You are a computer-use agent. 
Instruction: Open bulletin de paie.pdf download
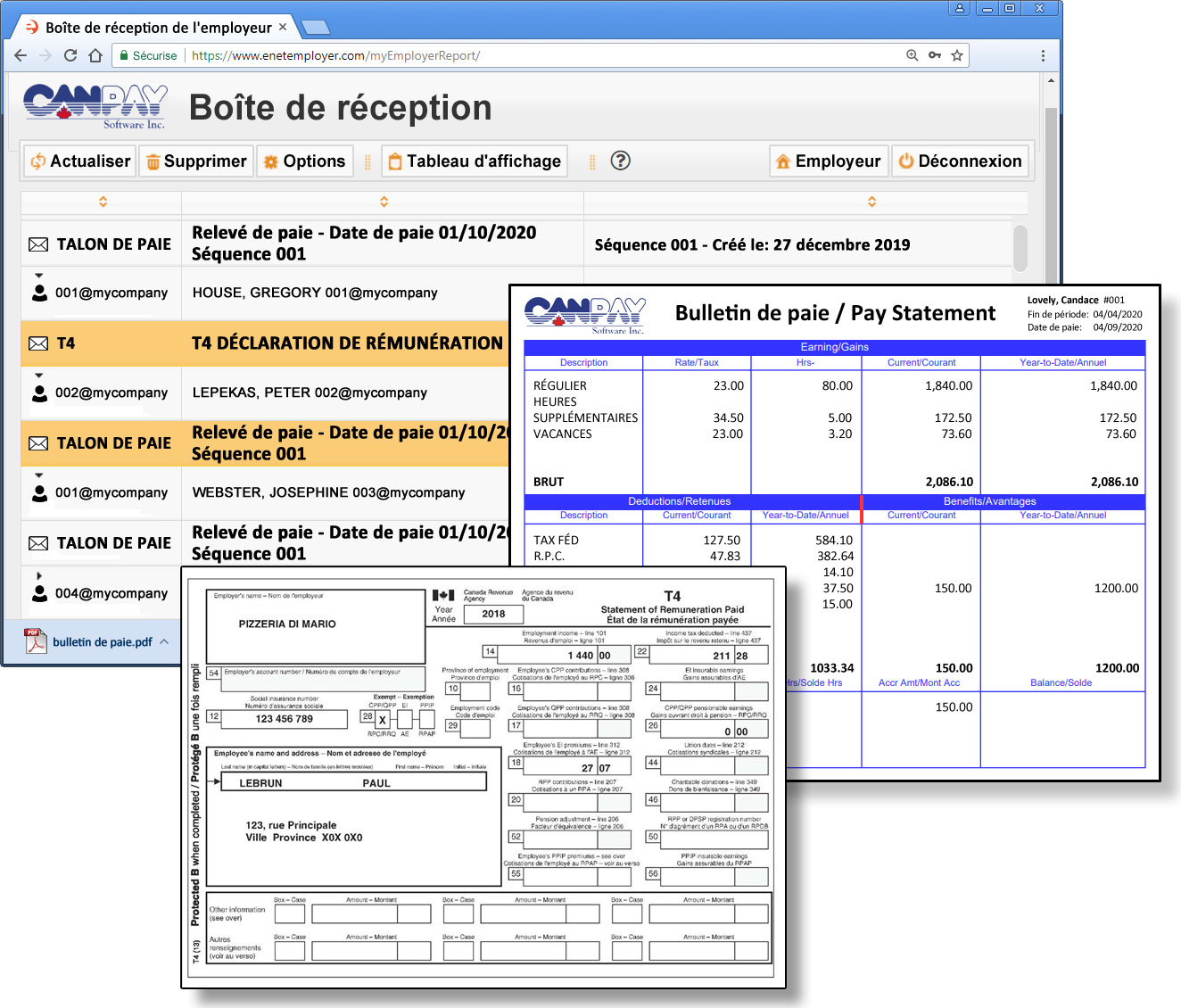coord(102,642)
